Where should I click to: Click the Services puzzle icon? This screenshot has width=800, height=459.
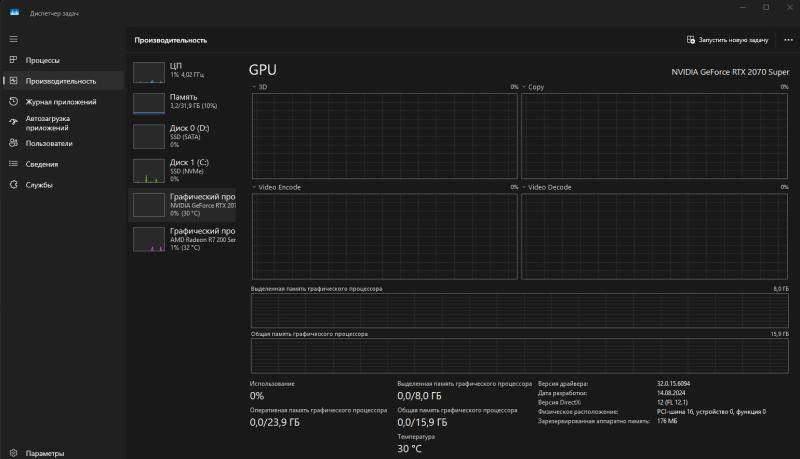point(14,185)
